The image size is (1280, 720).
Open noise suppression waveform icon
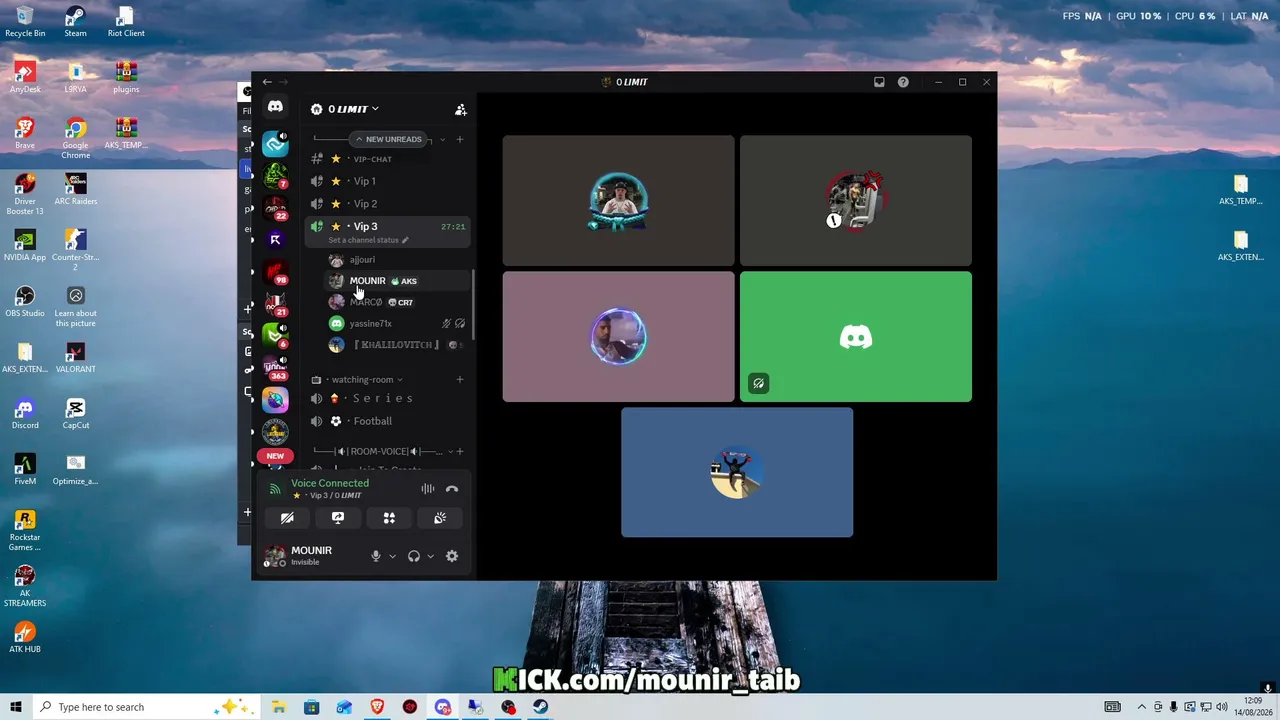[428, 489]
